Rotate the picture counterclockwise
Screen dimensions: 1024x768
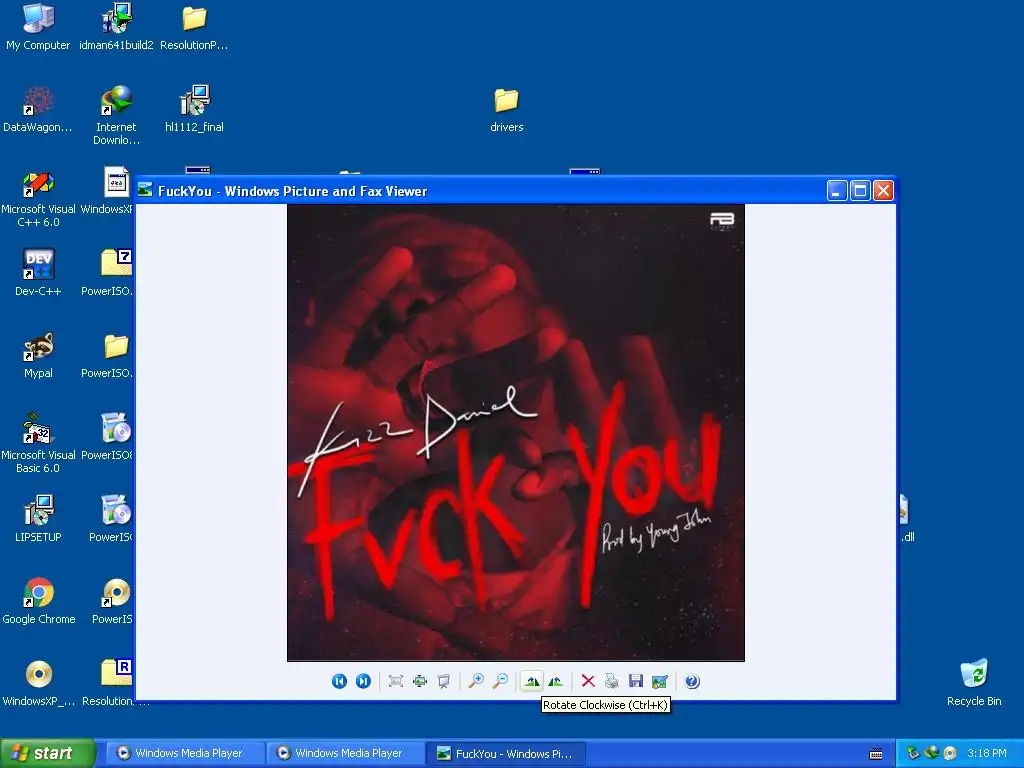(x=556, y=681)
